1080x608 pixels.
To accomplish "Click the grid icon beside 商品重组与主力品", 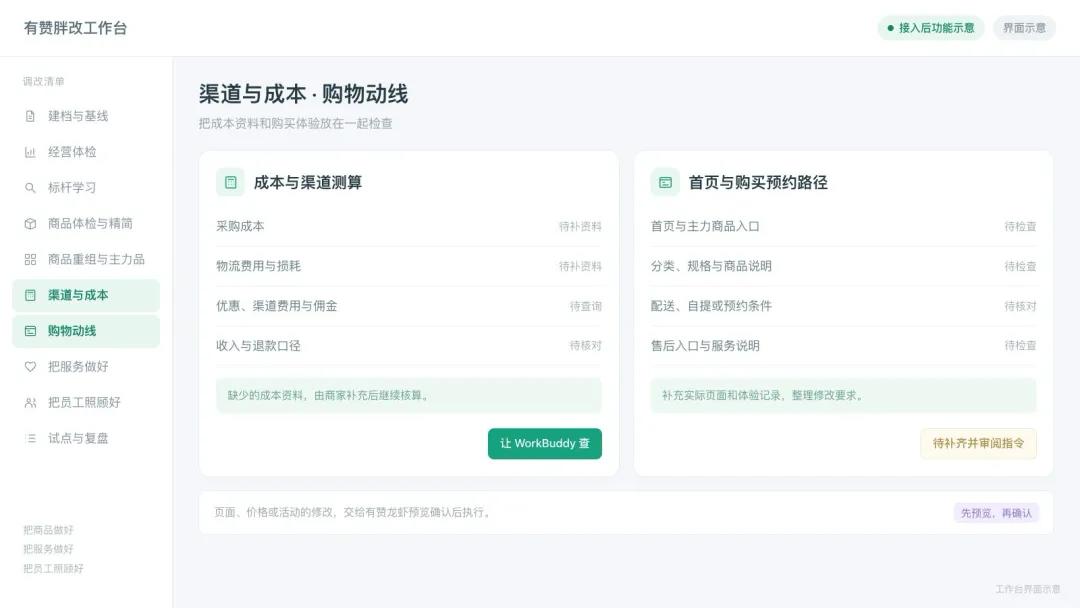I will (30, 260).
